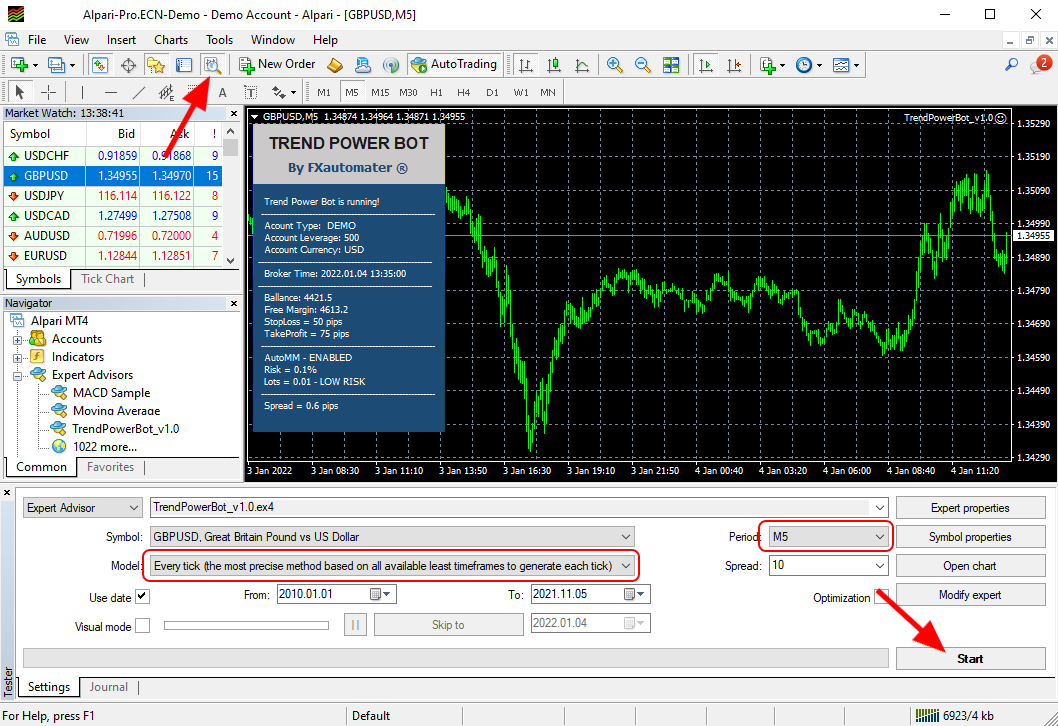This screenshot has height=726, width=1058.
Task: Enable the Visual mode checkbox
Action: tap(142, 625)
